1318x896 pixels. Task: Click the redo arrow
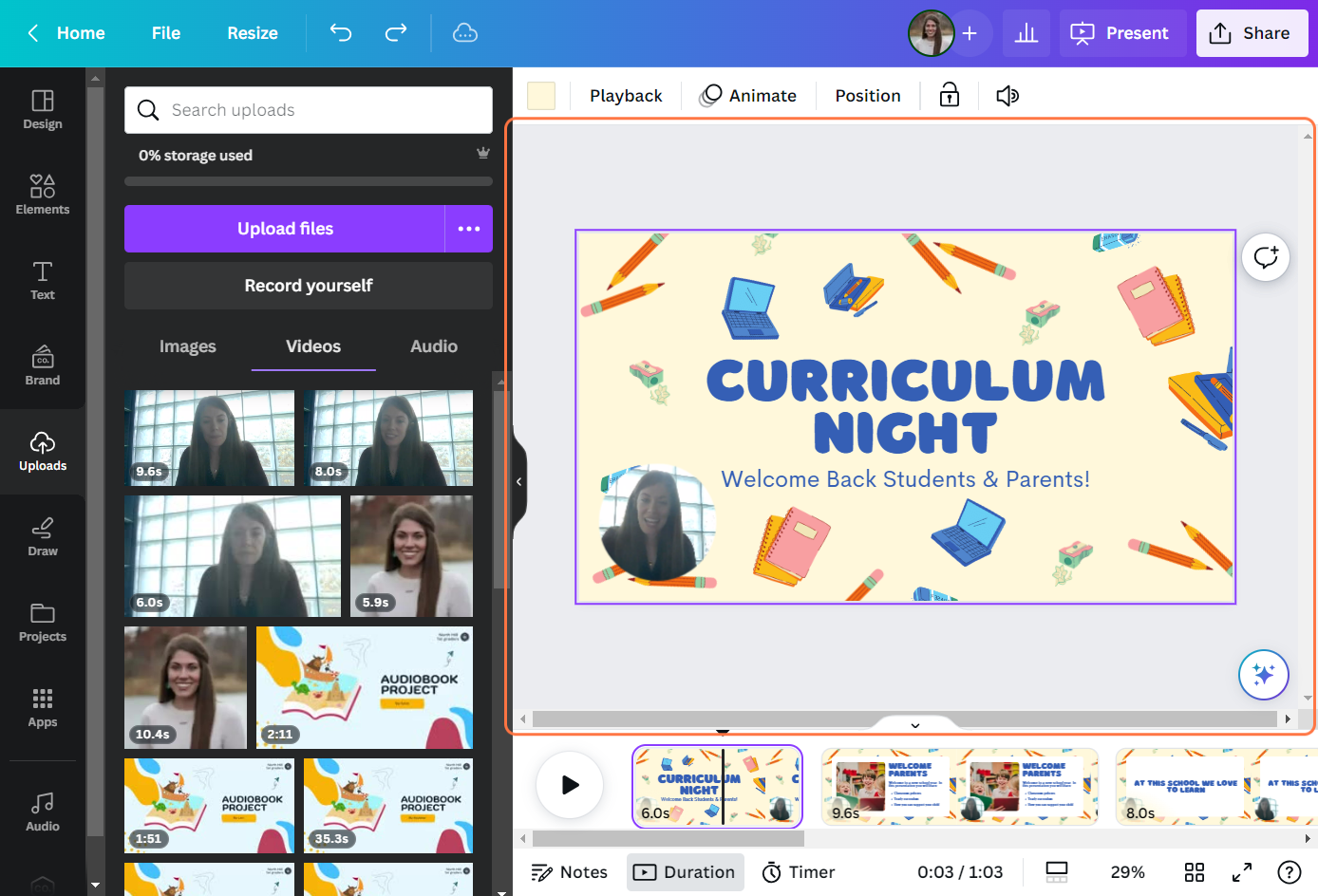(396, 33)
